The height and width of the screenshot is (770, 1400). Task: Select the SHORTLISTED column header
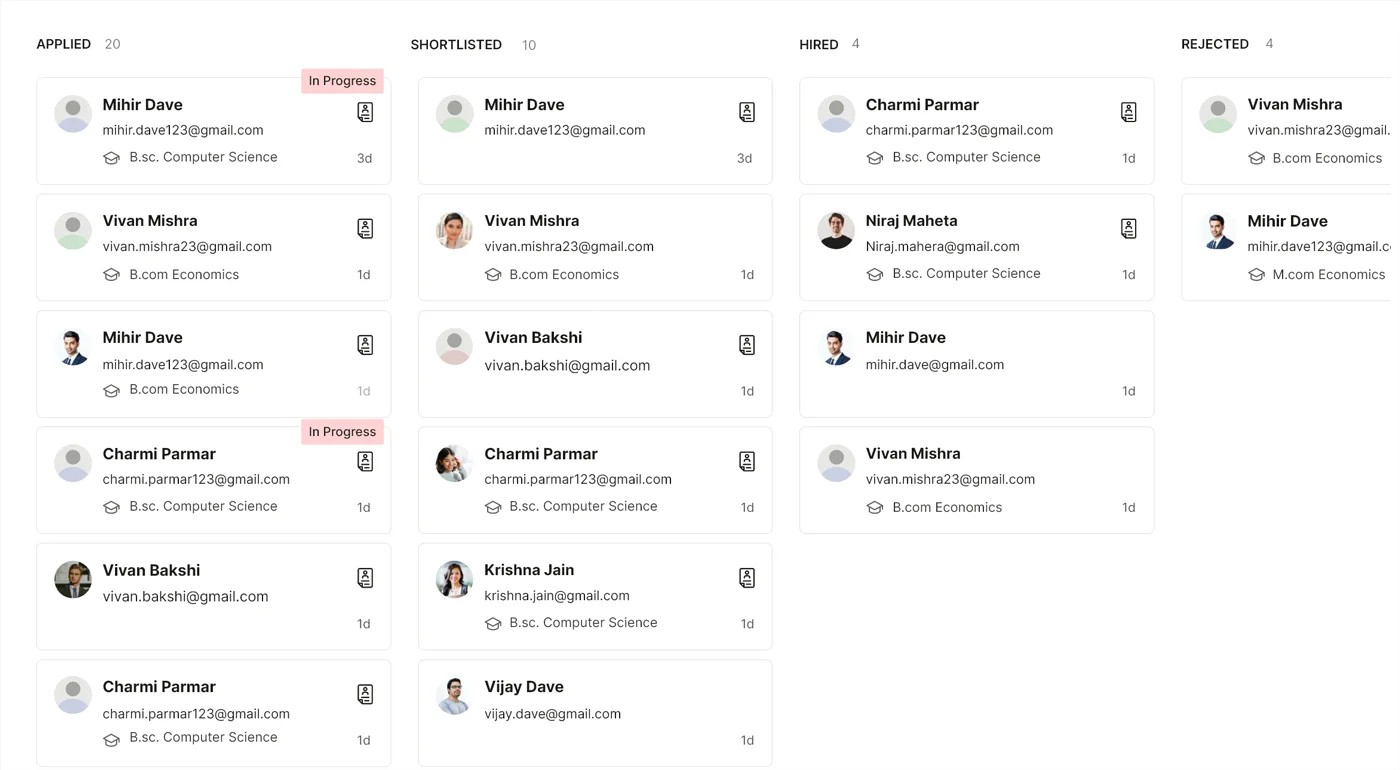(456, 45)
